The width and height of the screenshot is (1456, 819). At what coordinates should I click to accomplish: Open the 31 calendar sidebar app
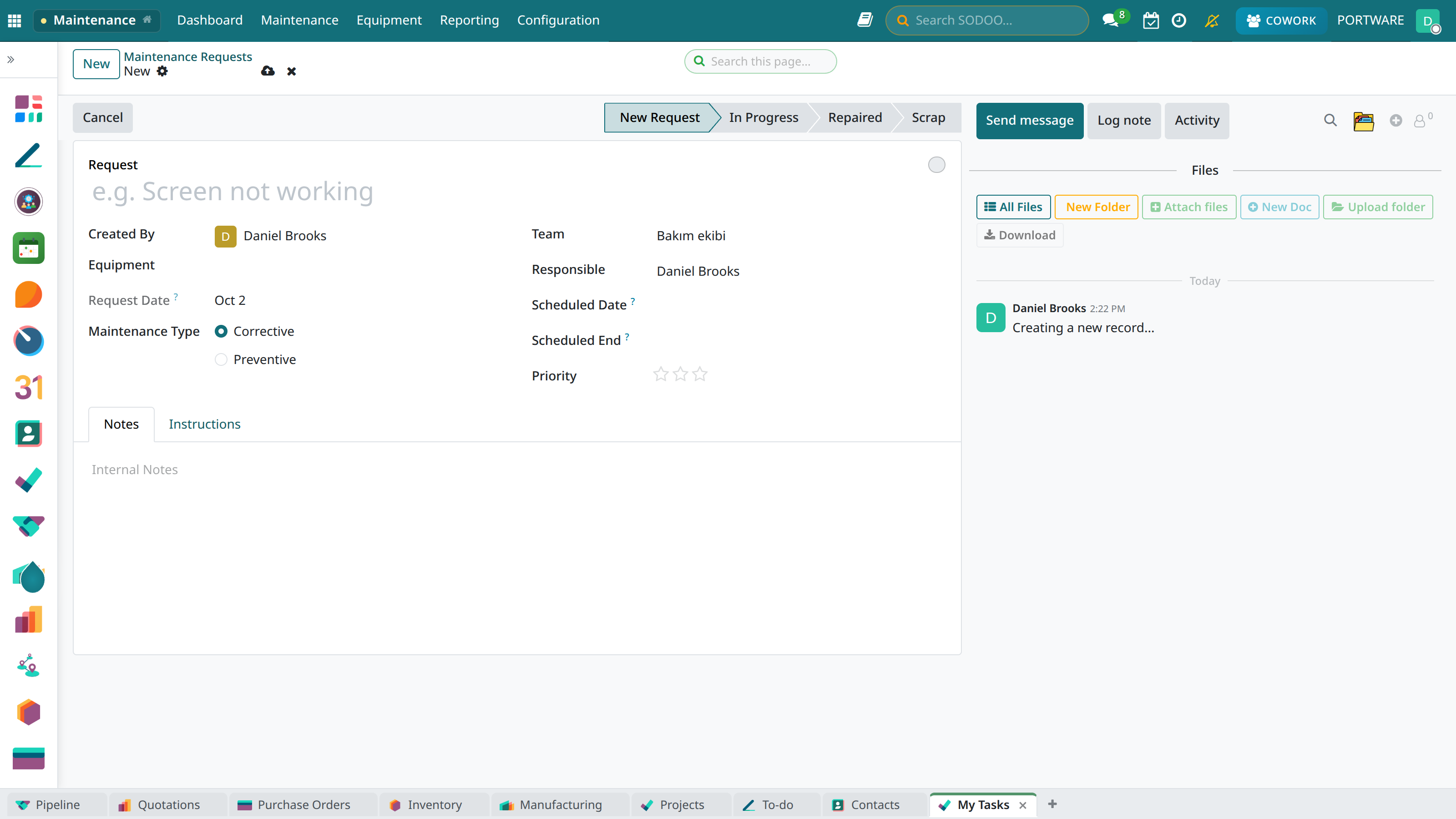(x=29, y=387)
